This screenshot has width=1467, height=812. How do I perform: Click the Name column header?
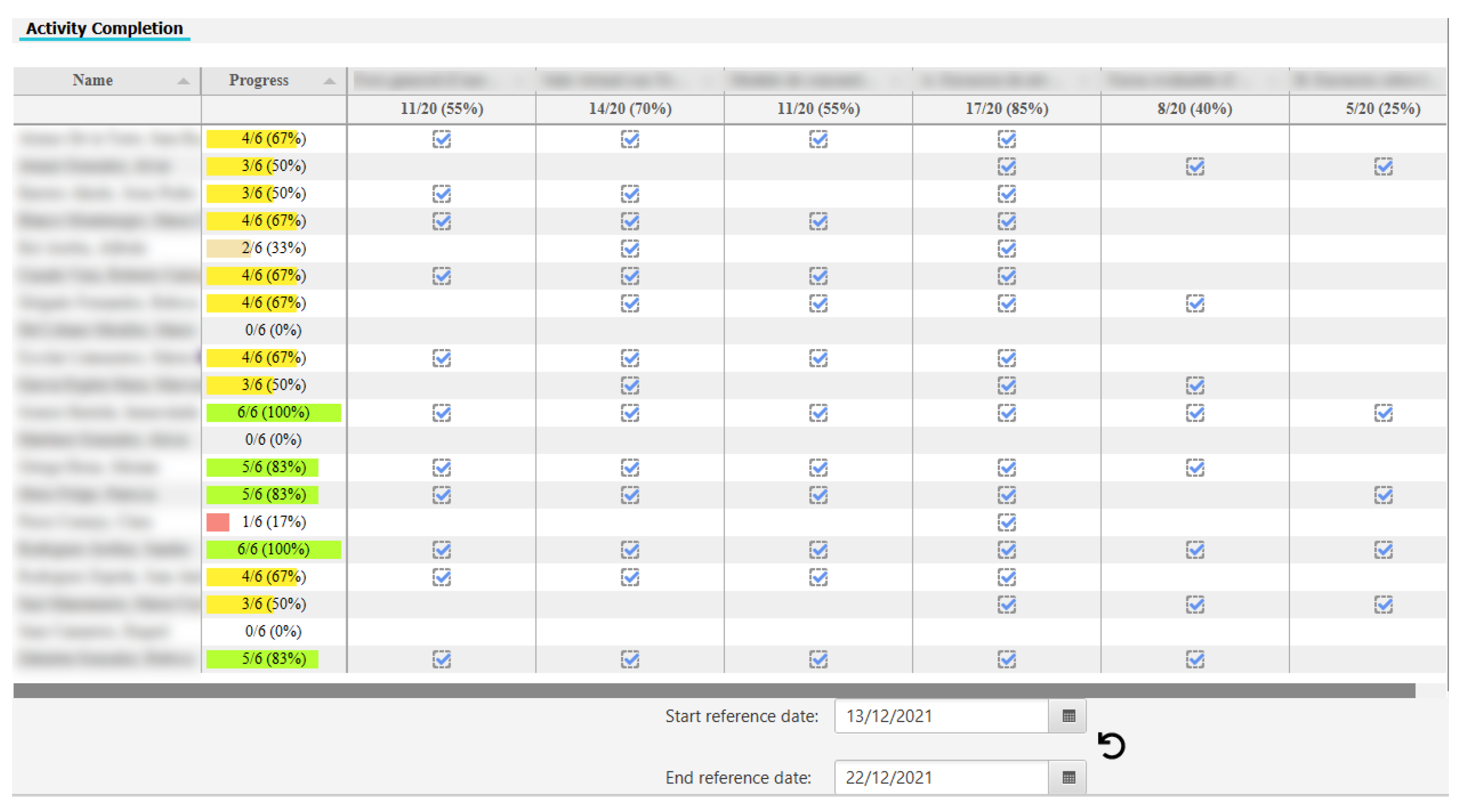click(x=93, y=80)
